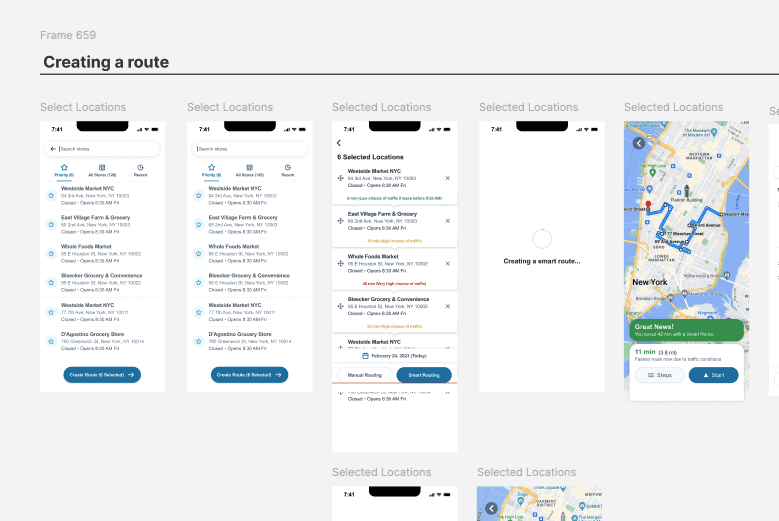Toggle star for Whole Foods Market, 6-selected frame
The height and width of the screenshot is (521, 779).
[x=51, y=254]
